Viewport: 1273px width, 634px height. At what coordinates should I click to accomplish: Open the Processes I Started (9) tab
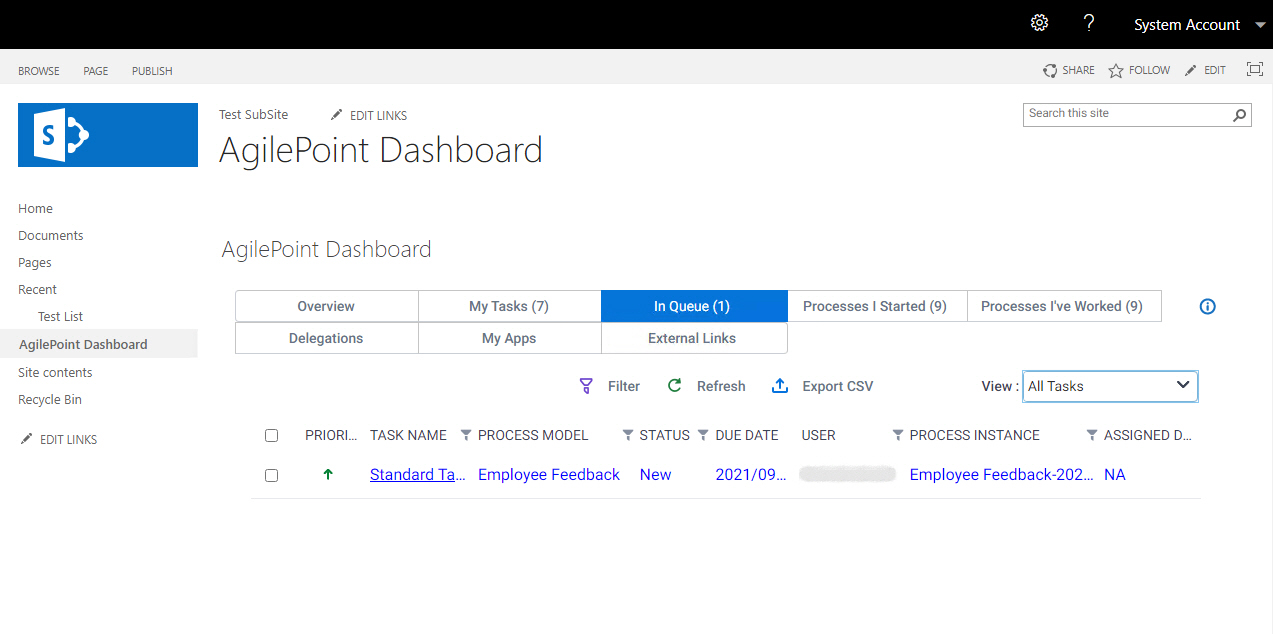click(877, 306)
